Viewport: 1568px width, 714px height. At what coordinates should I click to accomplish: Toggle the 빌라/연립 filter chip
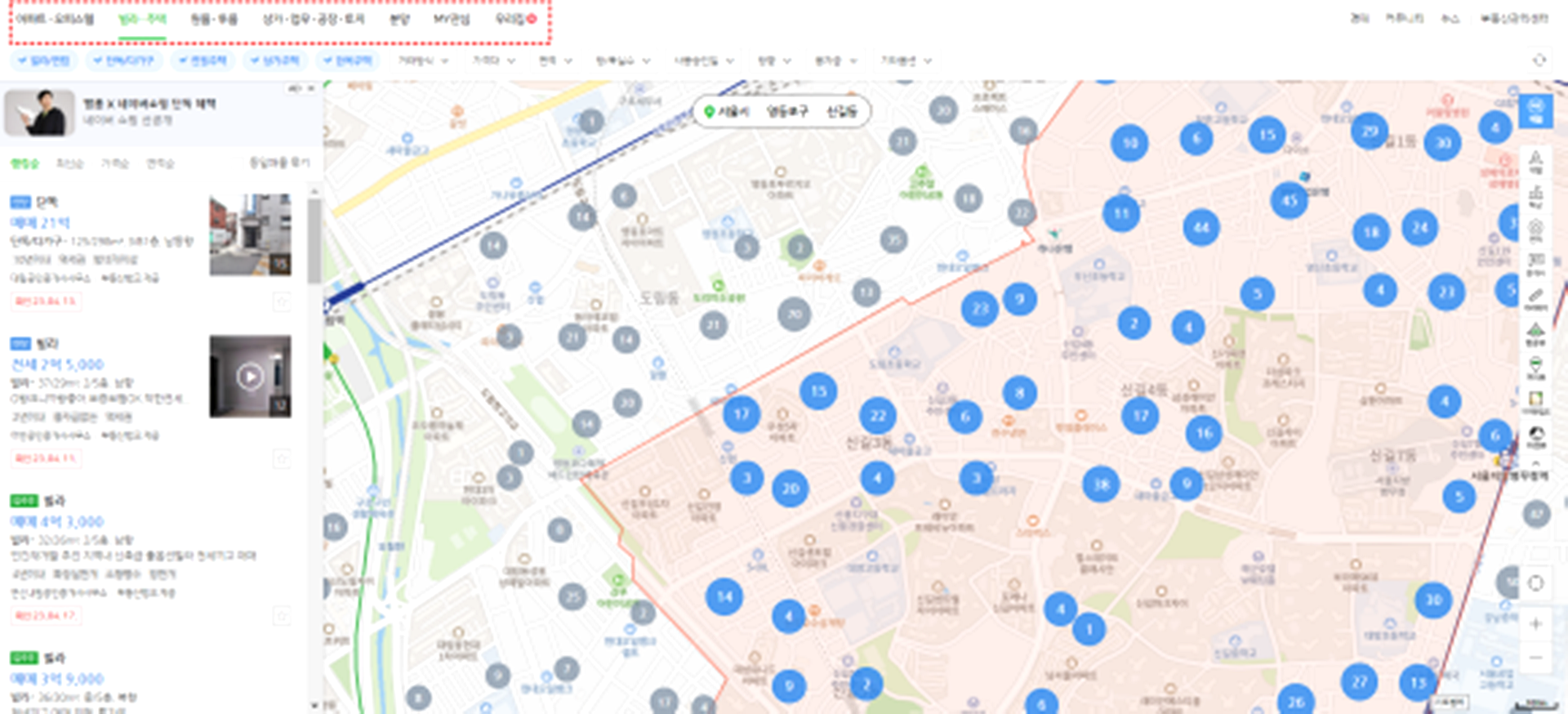pos(44,60)
